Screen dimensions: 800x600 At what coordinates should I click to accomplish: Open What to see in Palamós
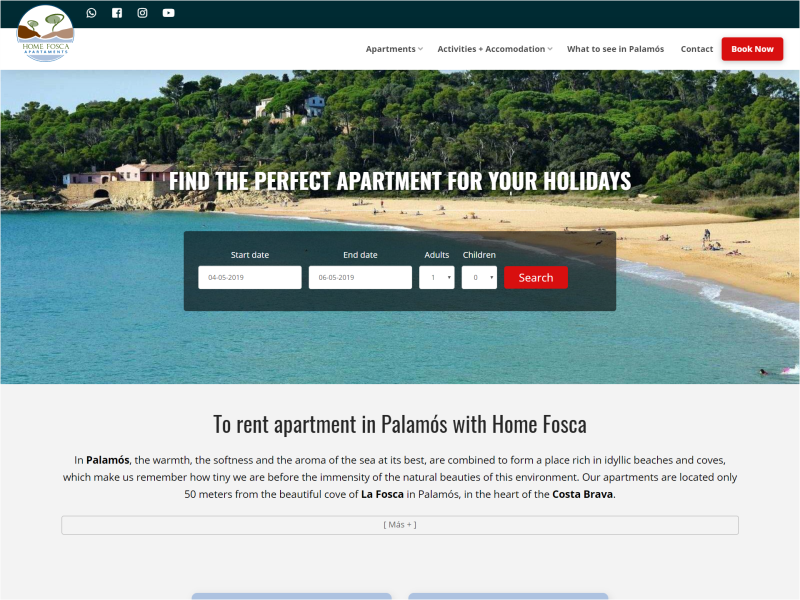(x=615, y=49)
